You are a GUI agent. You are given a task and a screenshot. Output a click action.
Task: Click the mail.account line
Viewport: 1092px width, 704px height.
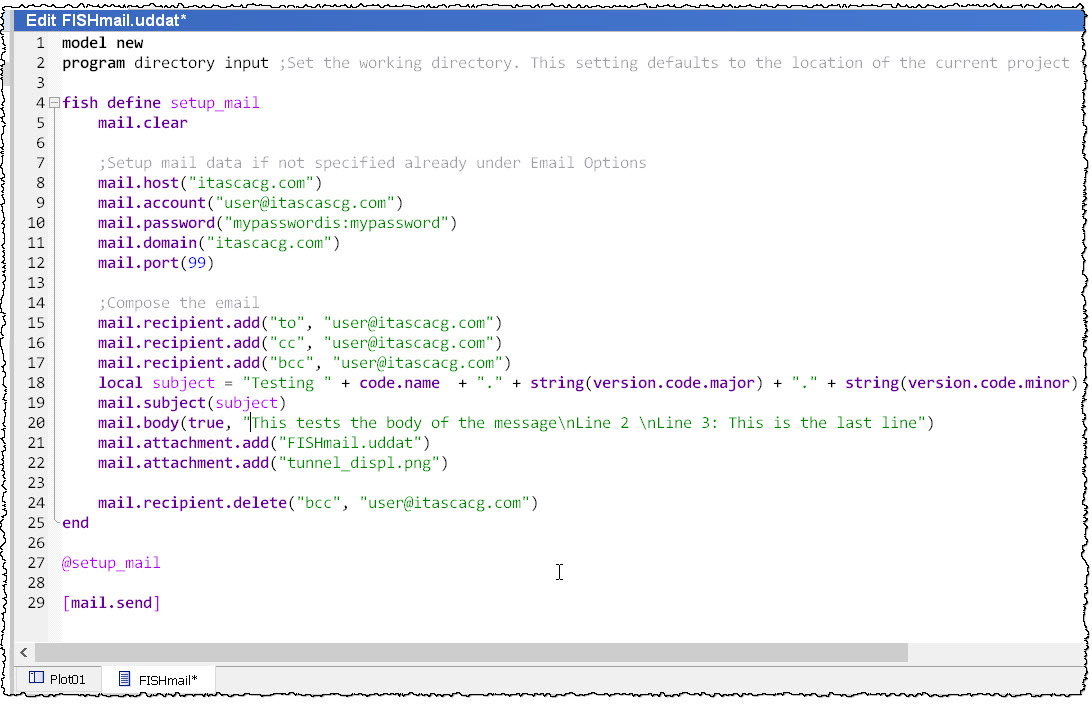point(250,203)
